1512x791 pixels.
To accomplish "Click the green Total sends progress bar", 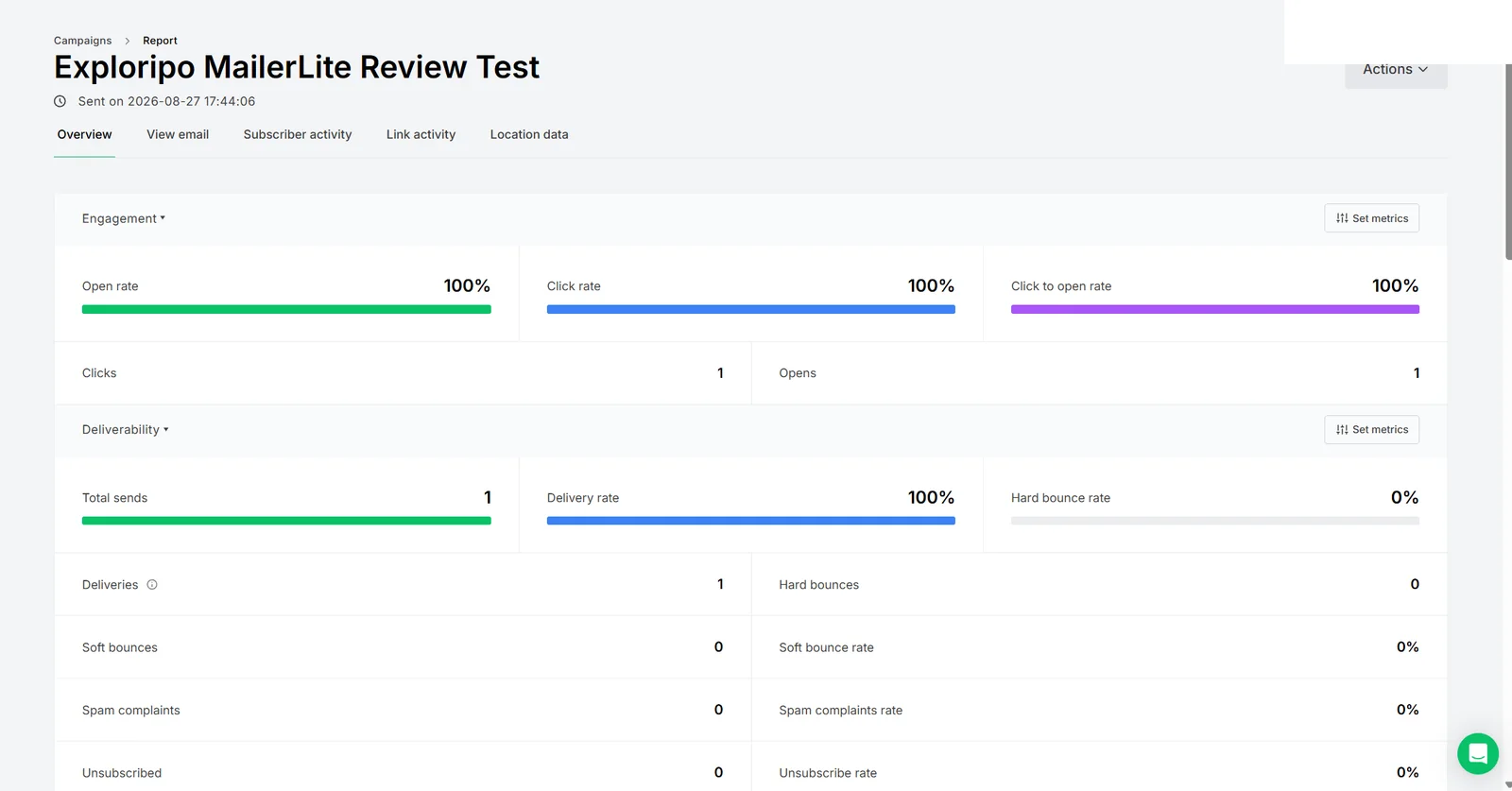I will (x=286, y=521).
